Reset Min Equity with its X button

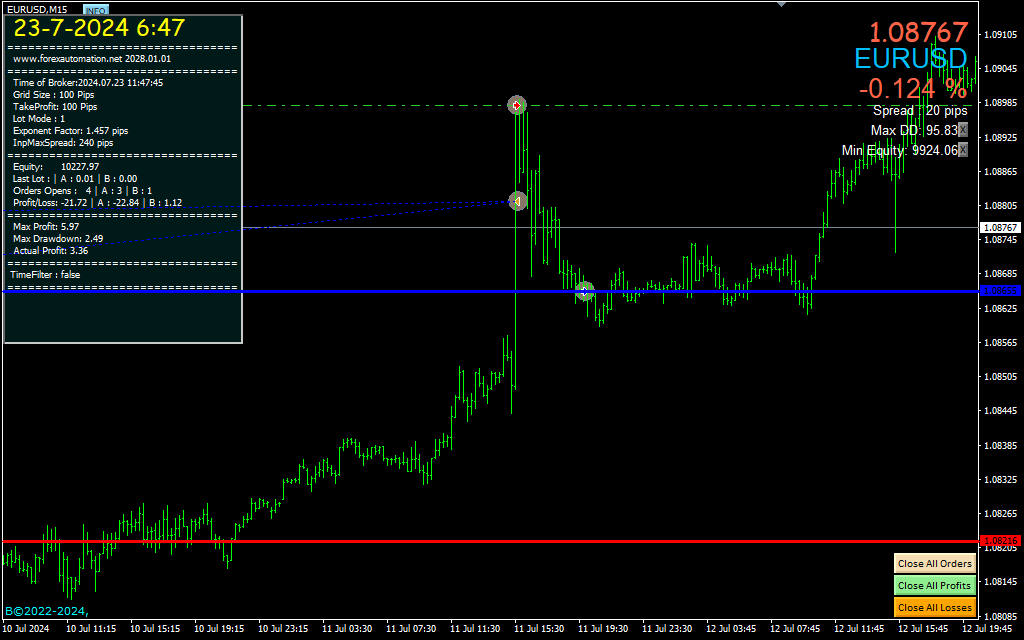[963, 150]
